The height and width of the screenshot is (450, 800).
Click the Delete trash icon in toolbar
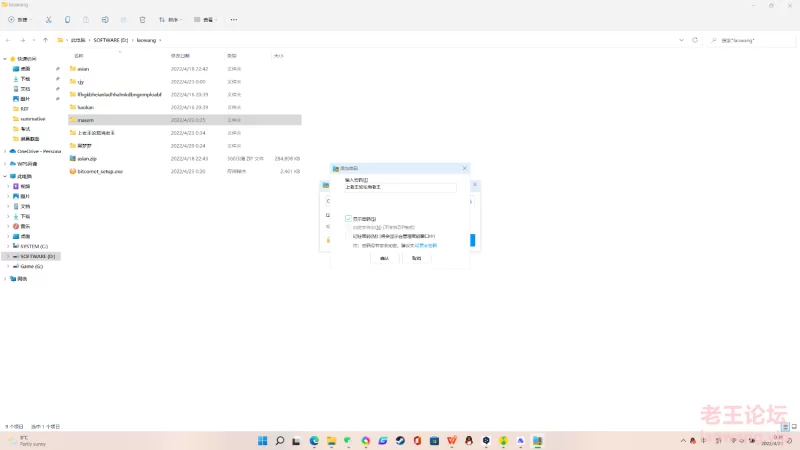click(142, 19)
